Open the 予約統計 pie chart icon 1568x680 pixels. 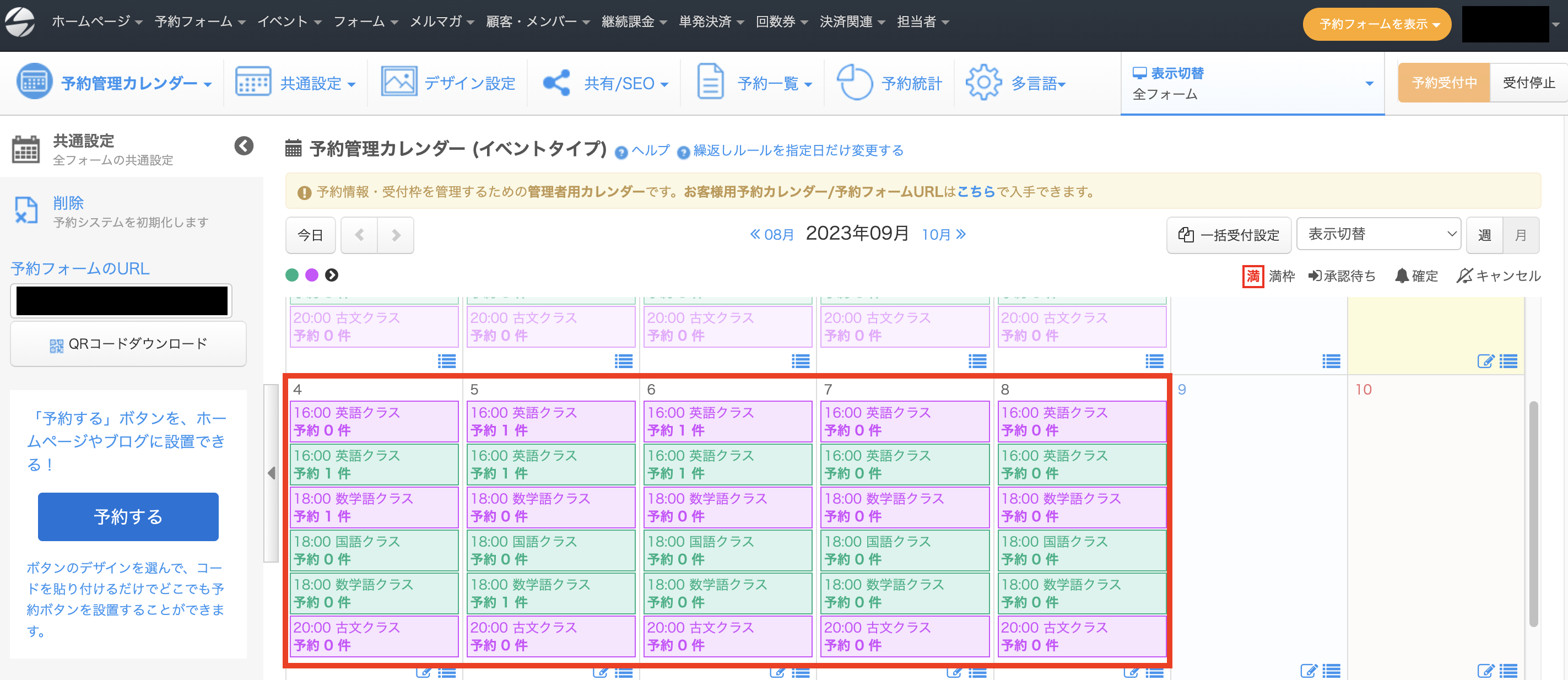point(855,82)
